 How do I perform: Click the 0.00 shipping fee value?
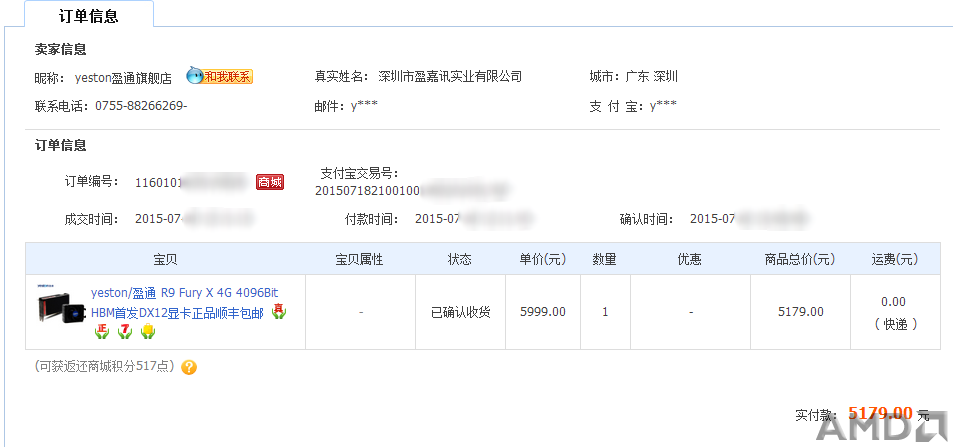[x=893, y=302]
